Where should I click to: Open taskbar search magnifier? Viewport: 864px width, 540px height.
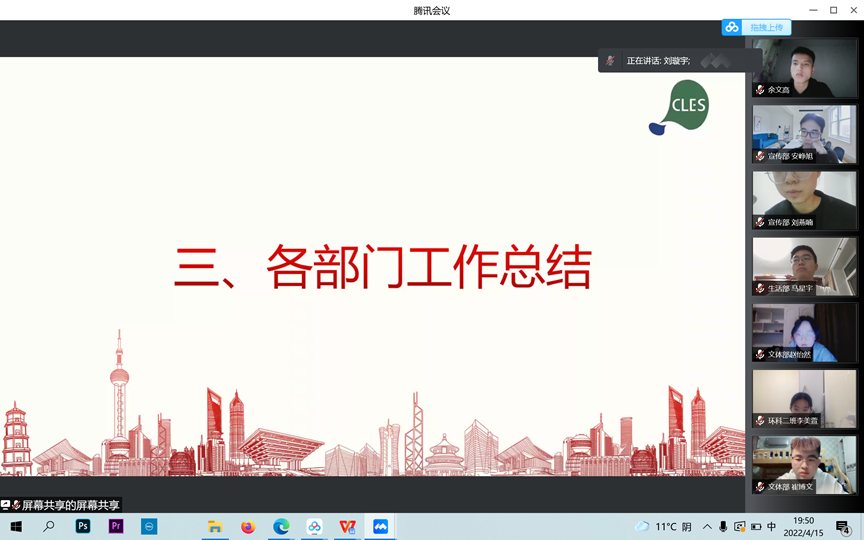coord(49,527)
